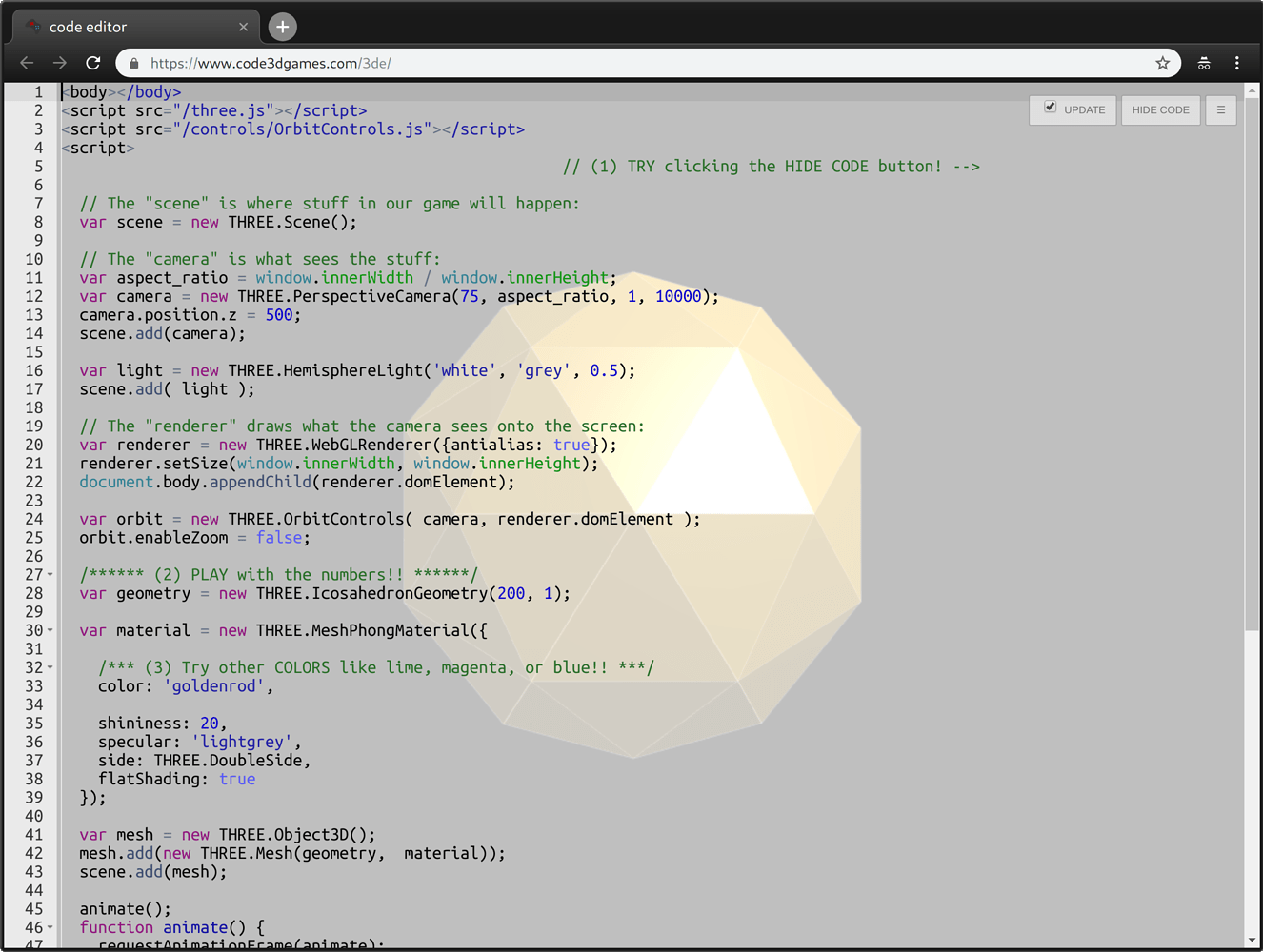Click the padlock icon in the address bar
The height and width of the screenshot is (952, 1263).
pos(133,62)
